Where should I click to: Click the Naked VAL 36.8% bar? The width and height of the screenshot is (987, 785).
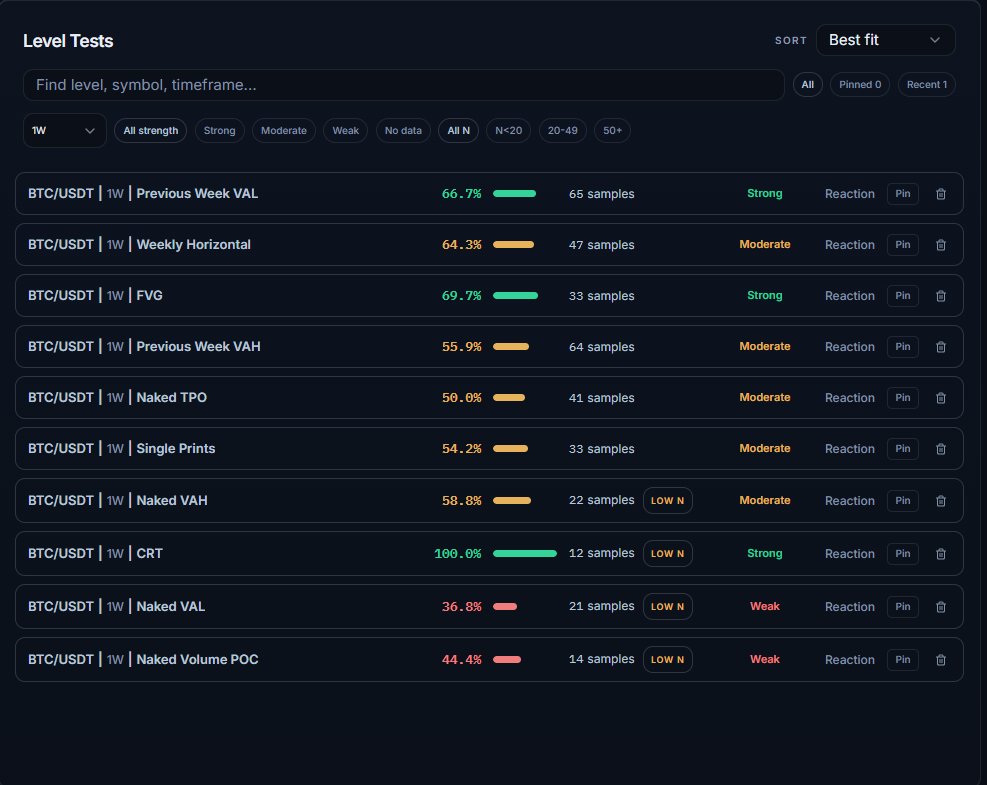click(x=505, y=606)
